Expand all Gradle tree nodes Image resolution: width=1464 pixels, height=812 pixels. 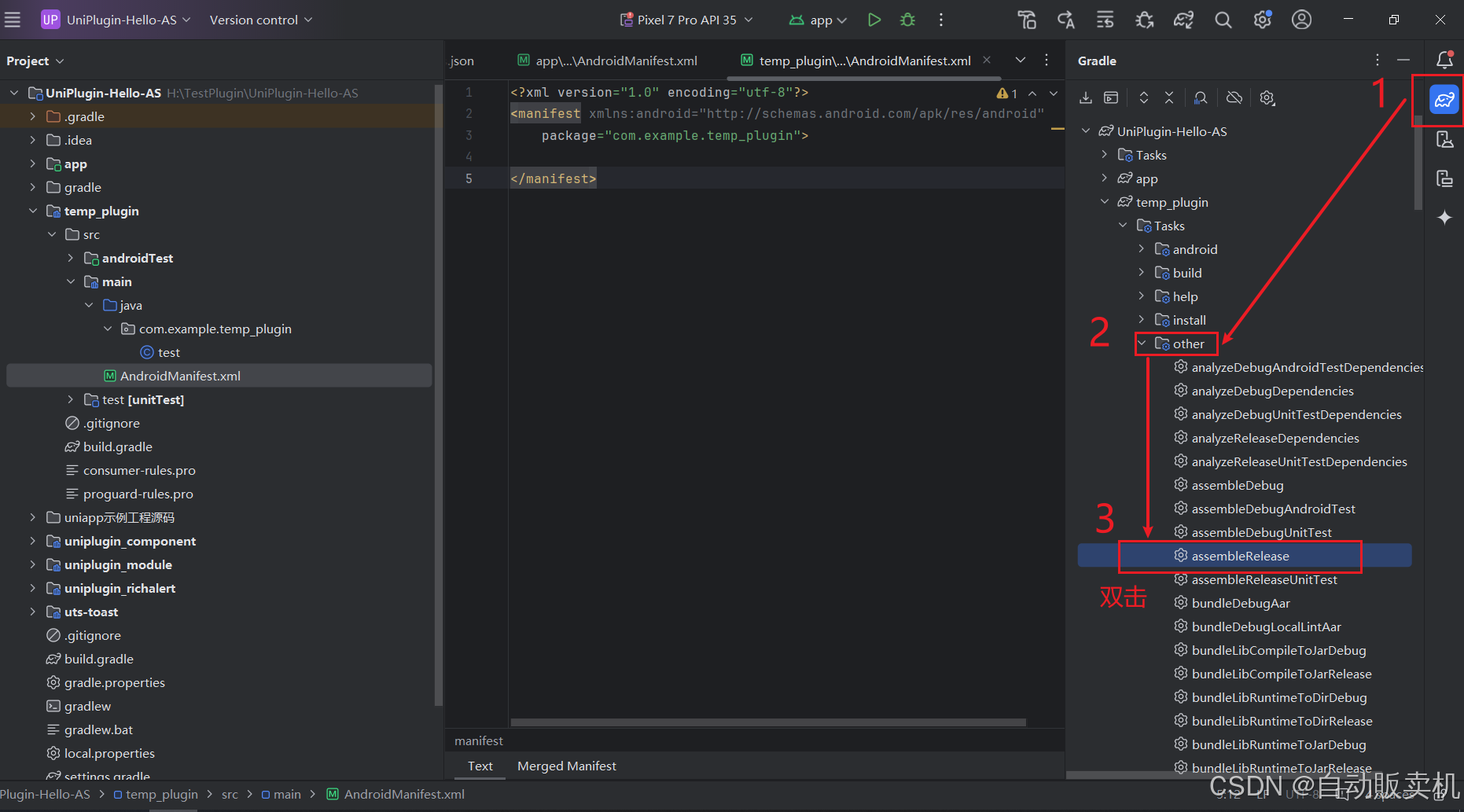coord(1144,97)
